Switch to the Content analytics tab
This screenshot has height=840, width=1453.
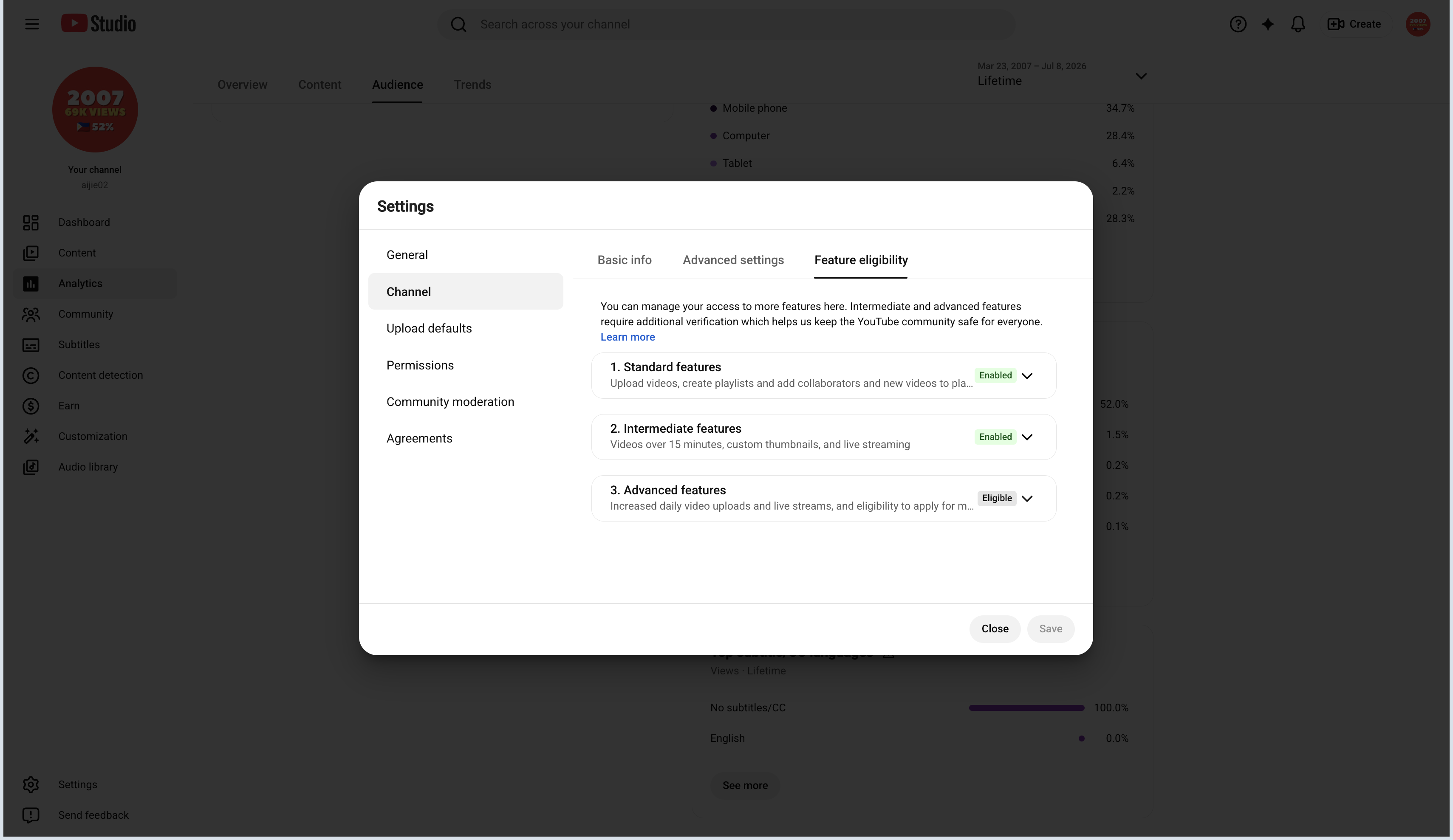click(319, 85)
